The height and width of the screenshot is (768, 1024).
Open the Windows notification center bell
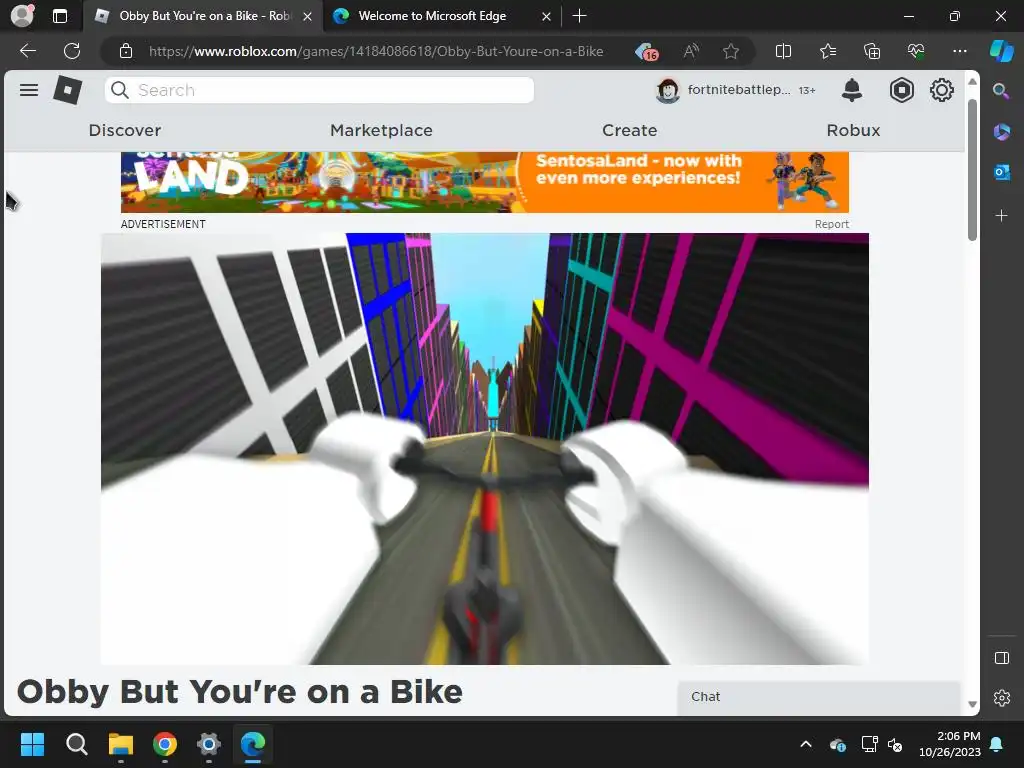click(997, 744)
